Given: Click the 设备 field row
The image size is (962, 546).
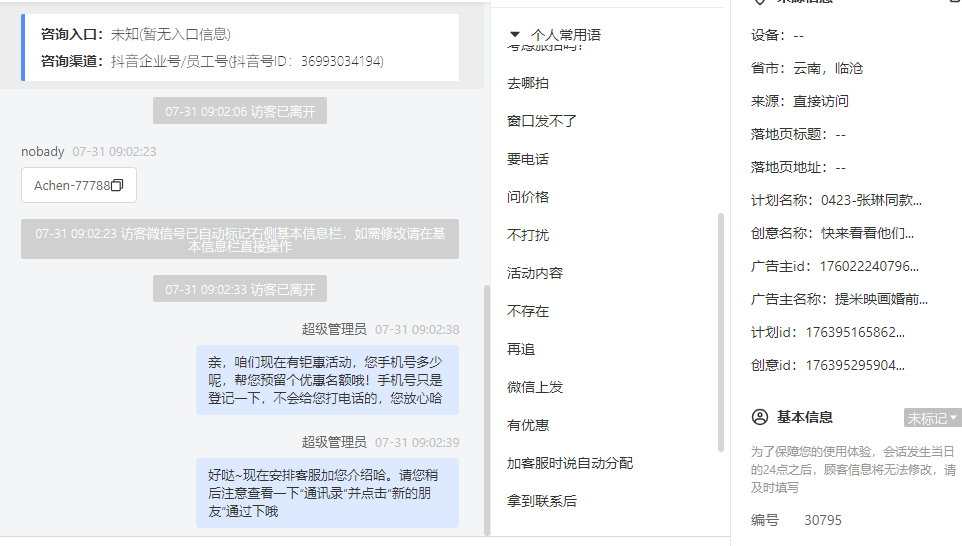Looking at the screenshot, I should coord(777,36).
